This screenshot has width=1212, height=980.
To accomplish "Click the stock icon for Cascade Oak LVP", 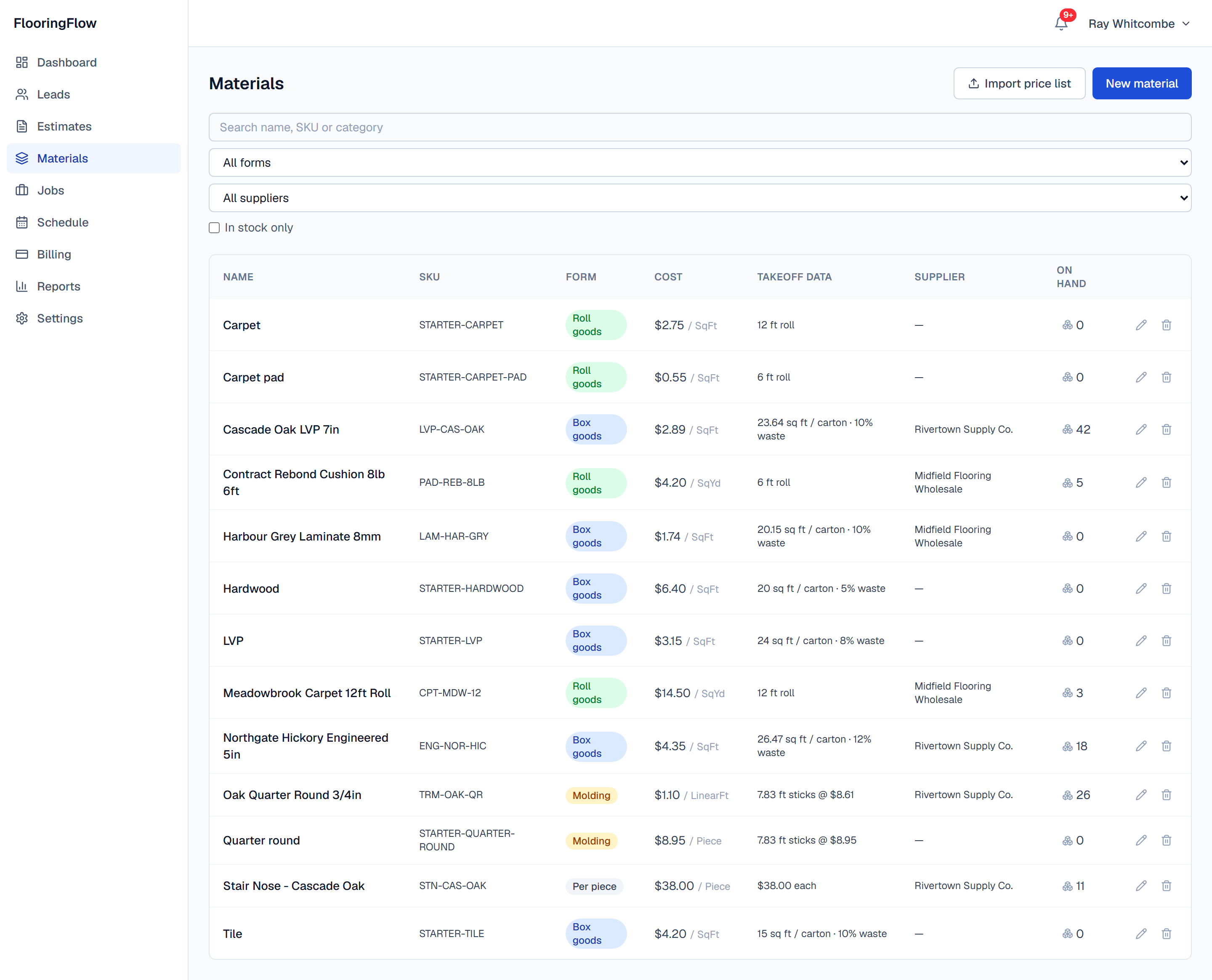I will coord(1067,430).
